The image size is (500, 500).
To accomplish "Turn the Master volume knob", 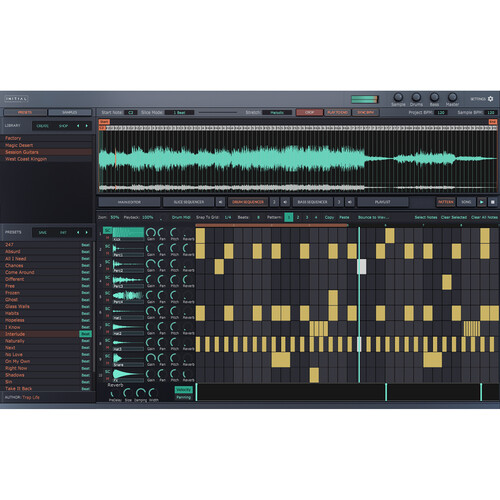I will pyautogui.click(x=452, y=97).
